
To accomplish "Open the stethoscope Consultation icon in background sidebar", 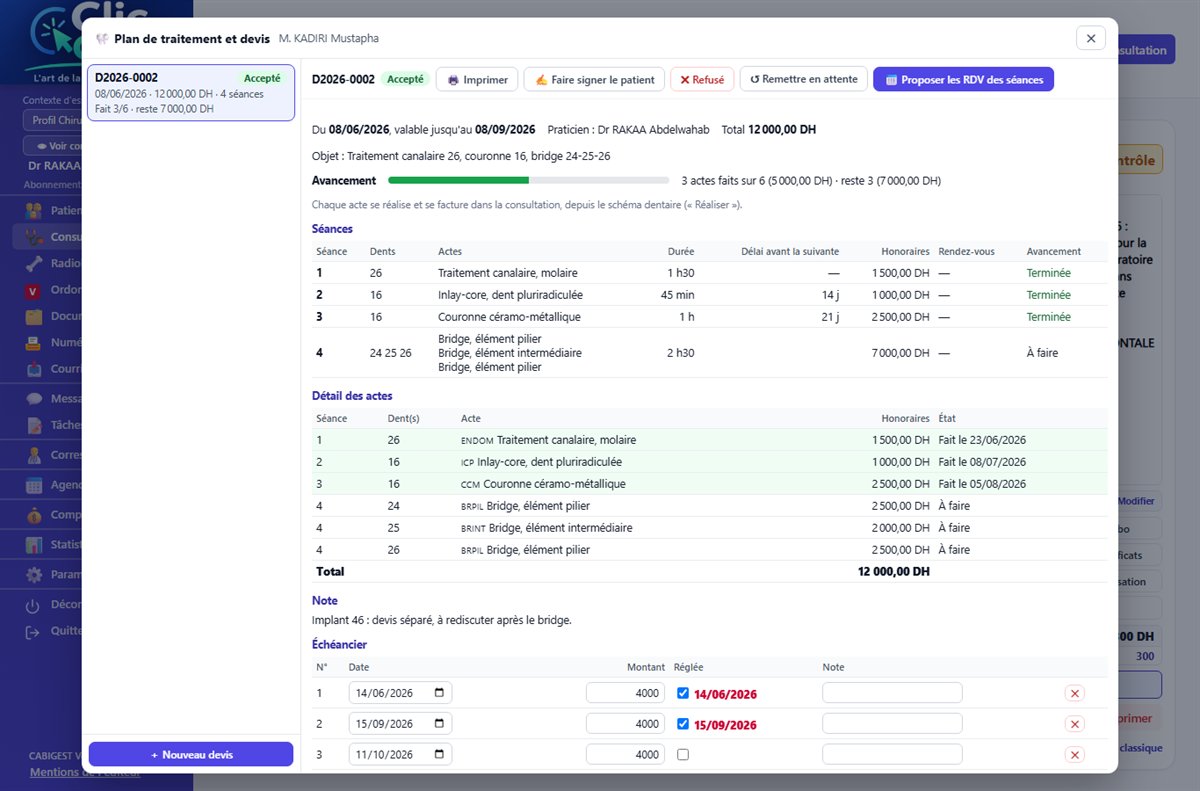I will click(x=34, y=237).
